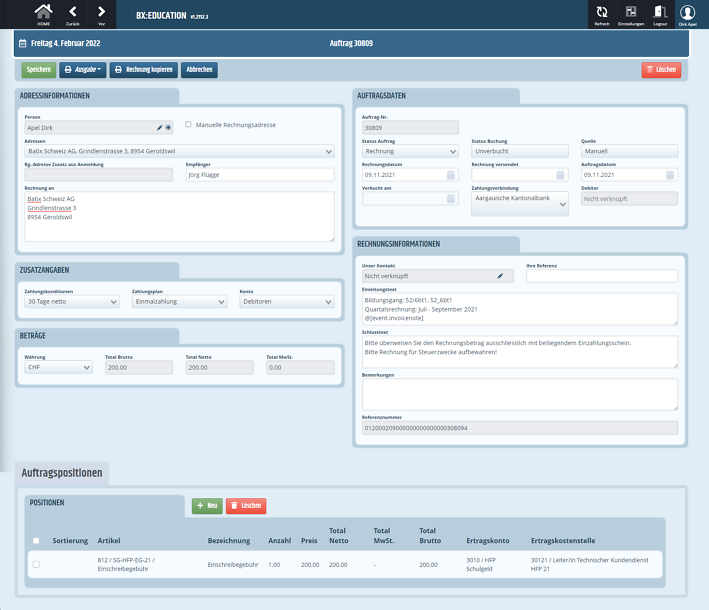This screenshot has width=709, height=610.
Task: Open the Status Auftrag dropdown
Action: (x=410, y=151)
